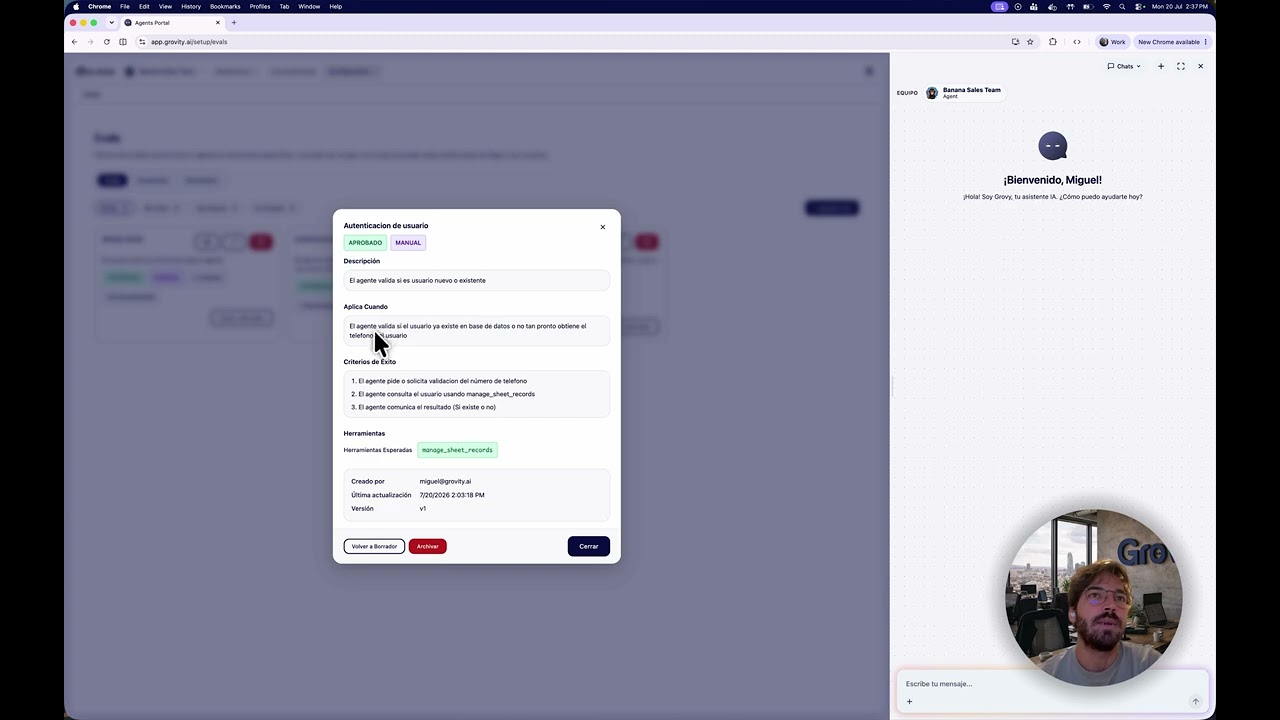Open Control Center icon in menu bar
1280x720 pixels.
point(1138,6)
